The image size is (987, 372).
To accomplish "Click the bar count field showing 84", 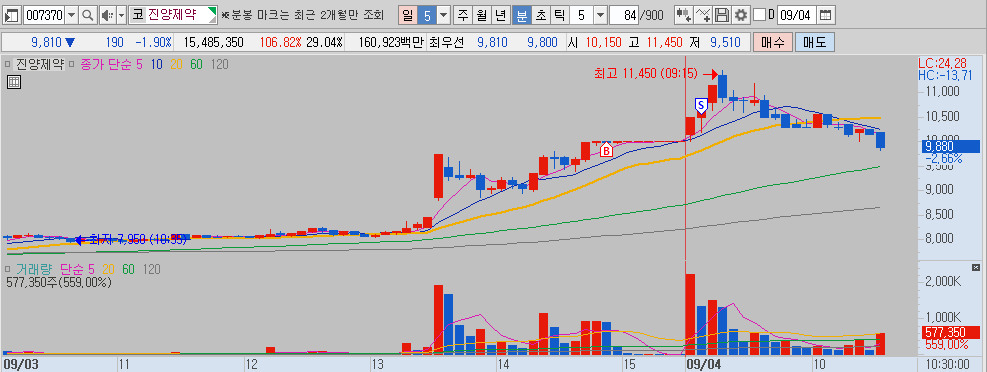I will [x=624, y=14].
